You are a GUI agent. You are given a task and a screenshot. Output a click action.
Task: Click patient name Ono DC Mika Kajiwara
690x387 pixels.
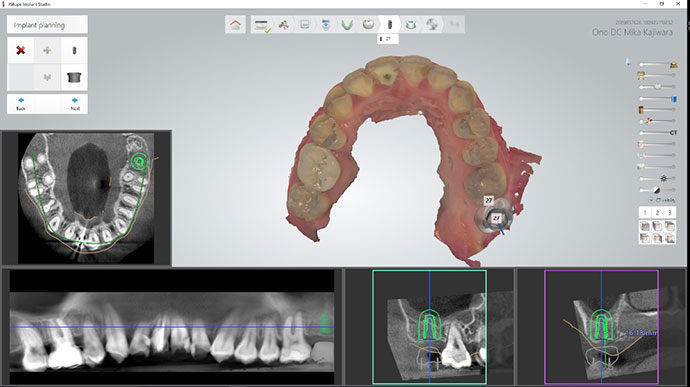click(x=632, y=32)
